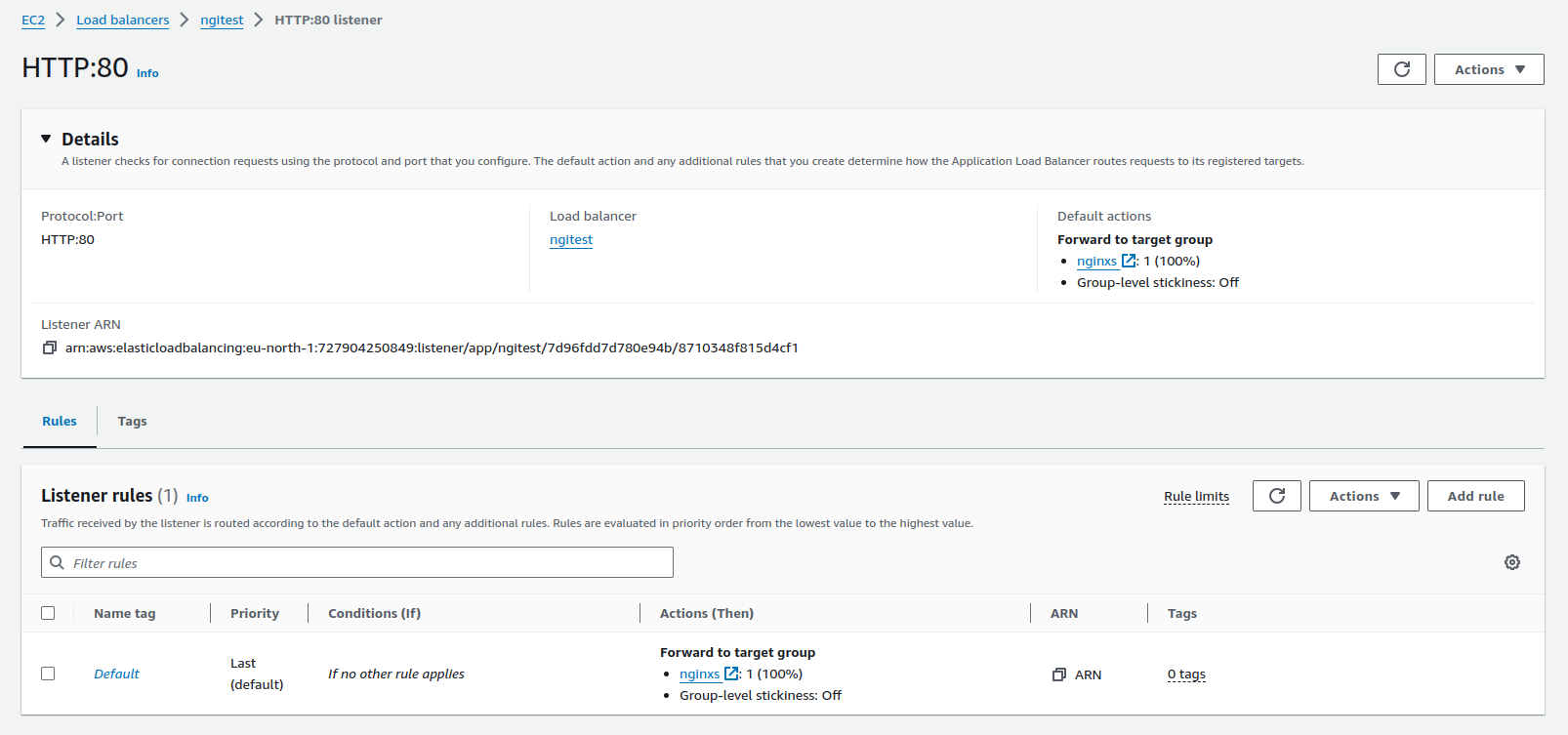The height and width of the screenshot is (735, 1568).
Task: Click 'Last (default)' priority cell
Action: click(x=257, y=674)
